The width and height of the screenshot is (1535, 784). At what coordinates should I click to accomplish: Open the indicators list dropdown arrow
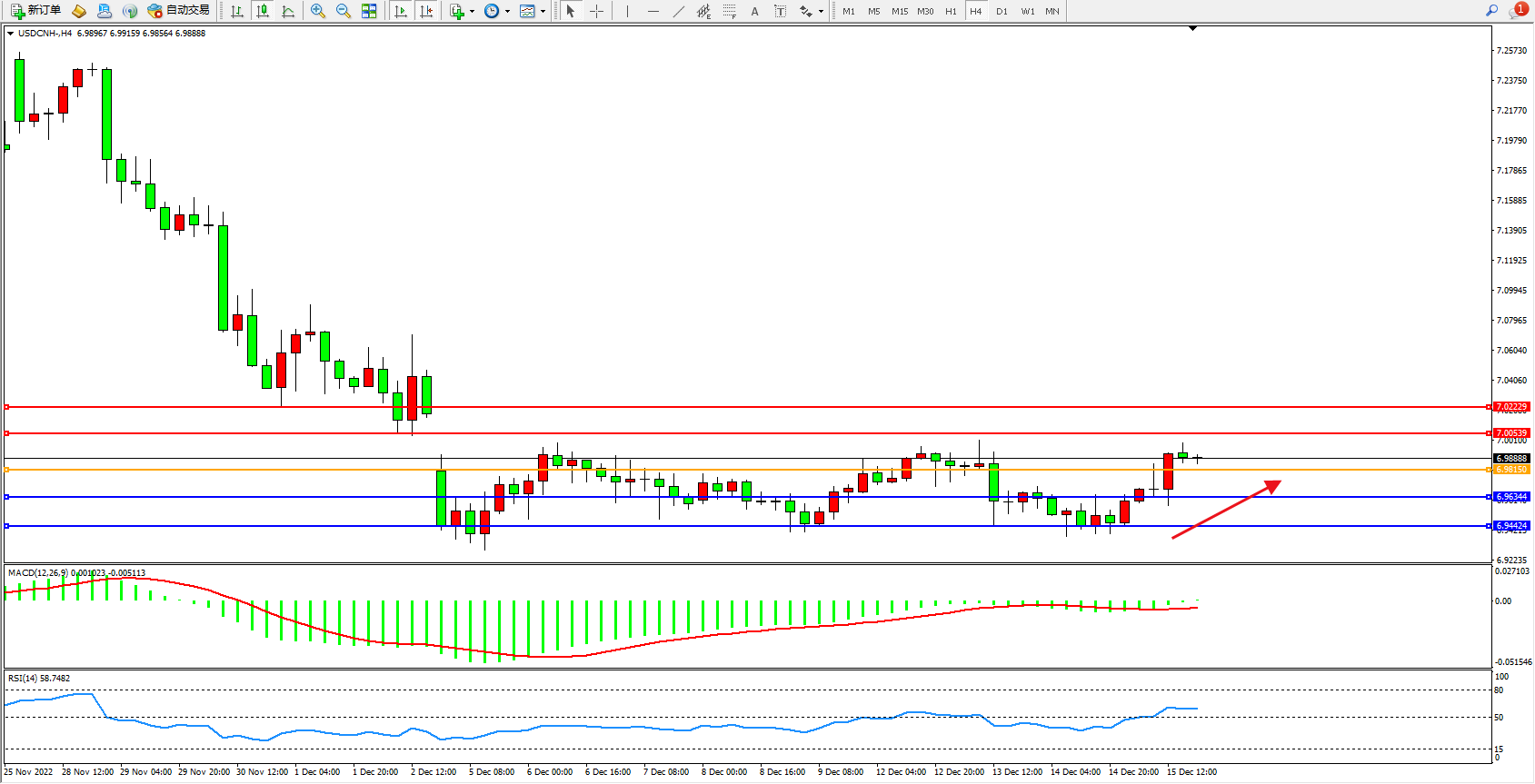[x=472, y=12]
